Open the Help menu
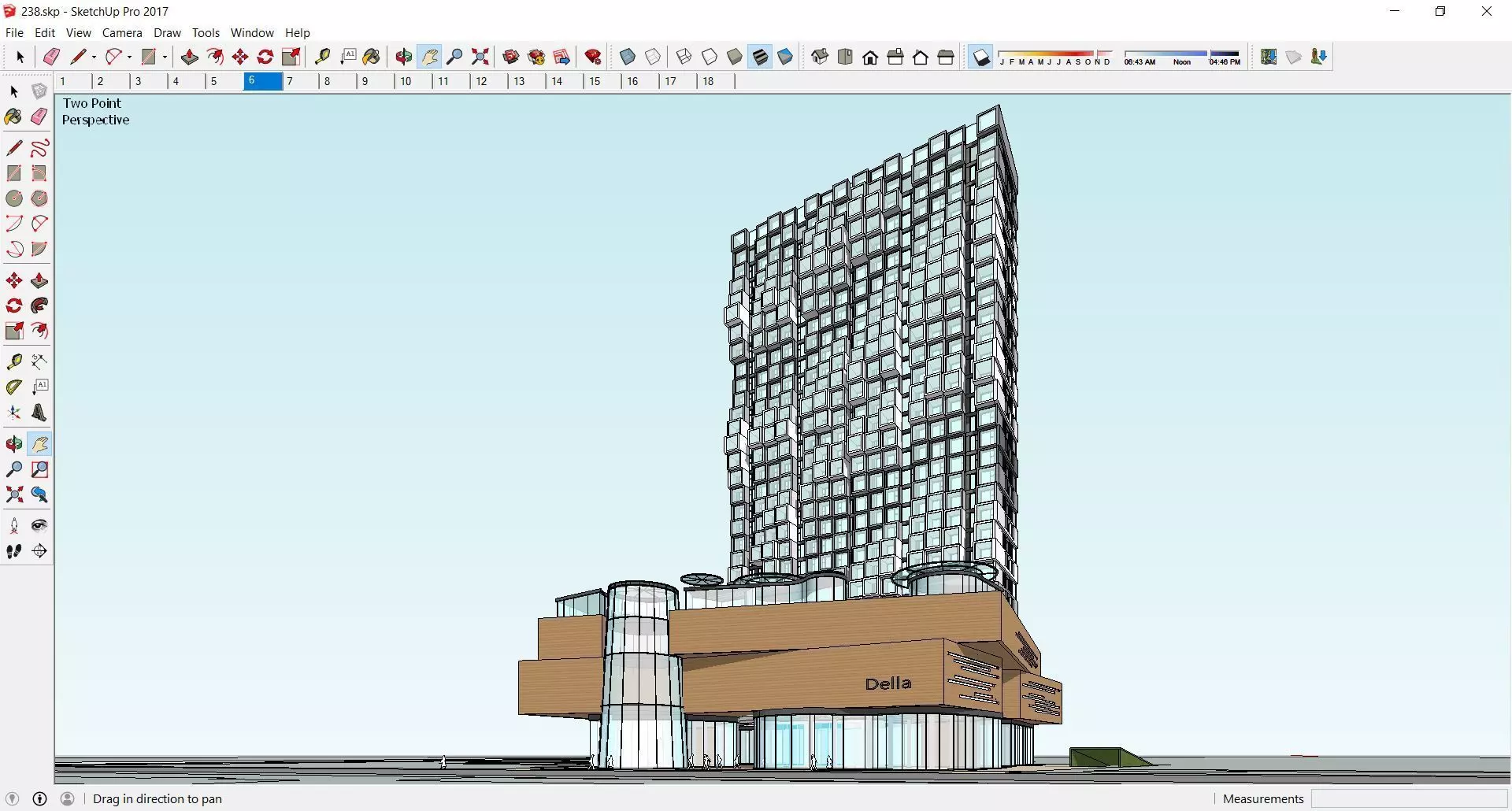The image size is (1512, 811). click(x=298, y=33)
